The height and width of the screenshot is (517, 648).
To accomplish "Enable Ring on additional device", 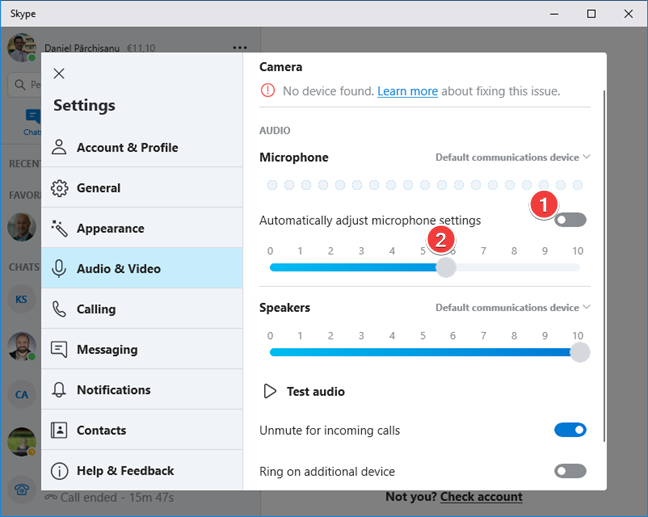I will 570,471.
